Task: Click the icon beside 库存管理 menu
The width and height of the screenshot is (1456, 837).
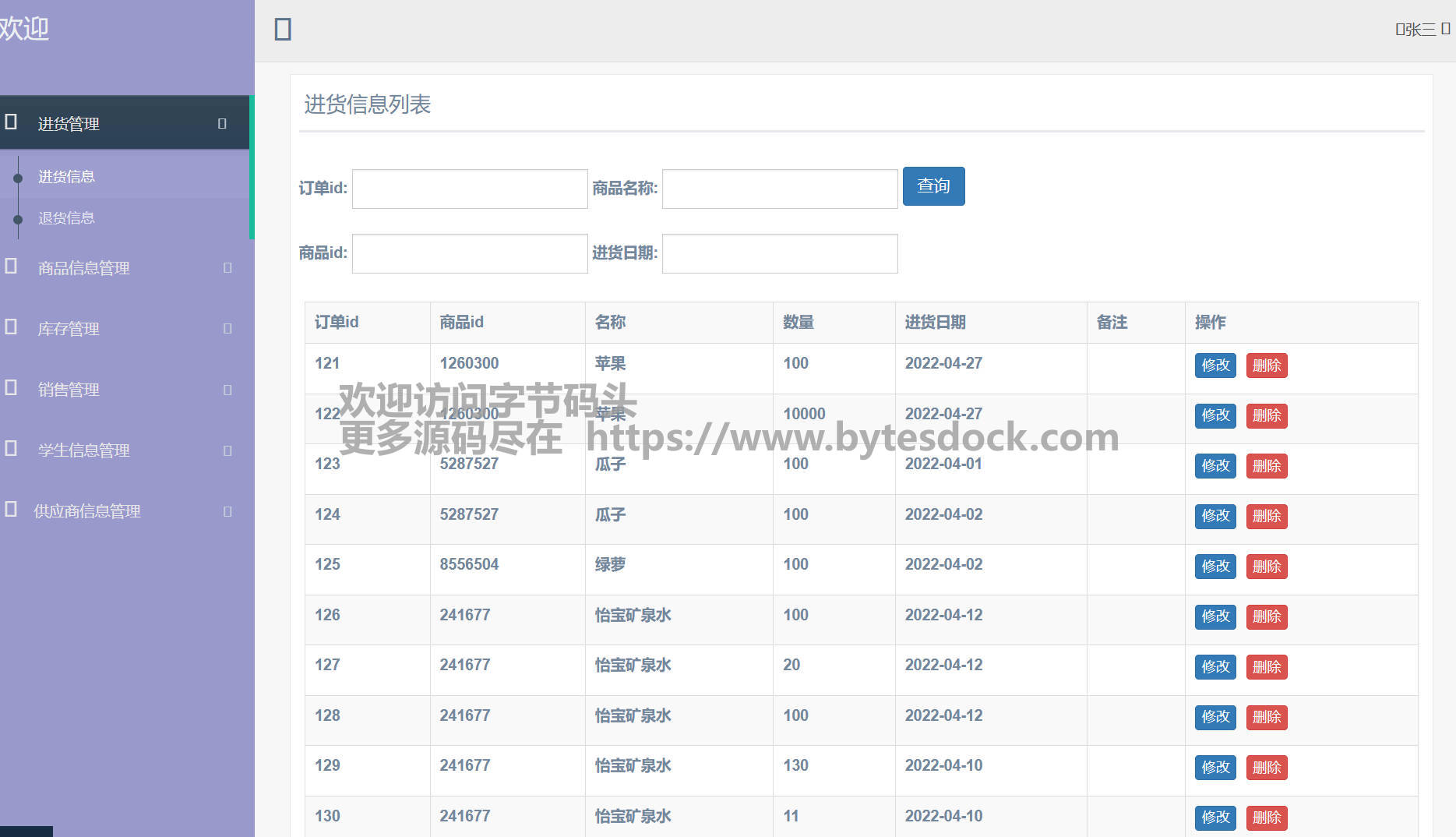Action: tap(11, 327)
